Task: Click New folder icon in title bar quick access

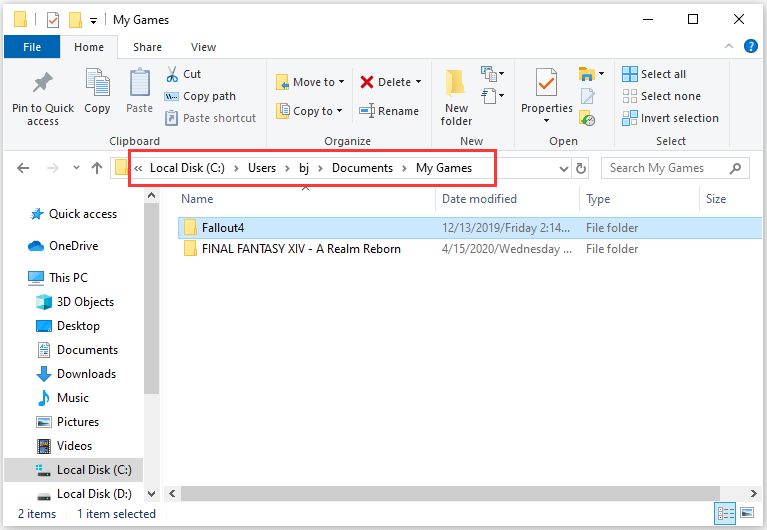Action: click(x=75, y=20)
